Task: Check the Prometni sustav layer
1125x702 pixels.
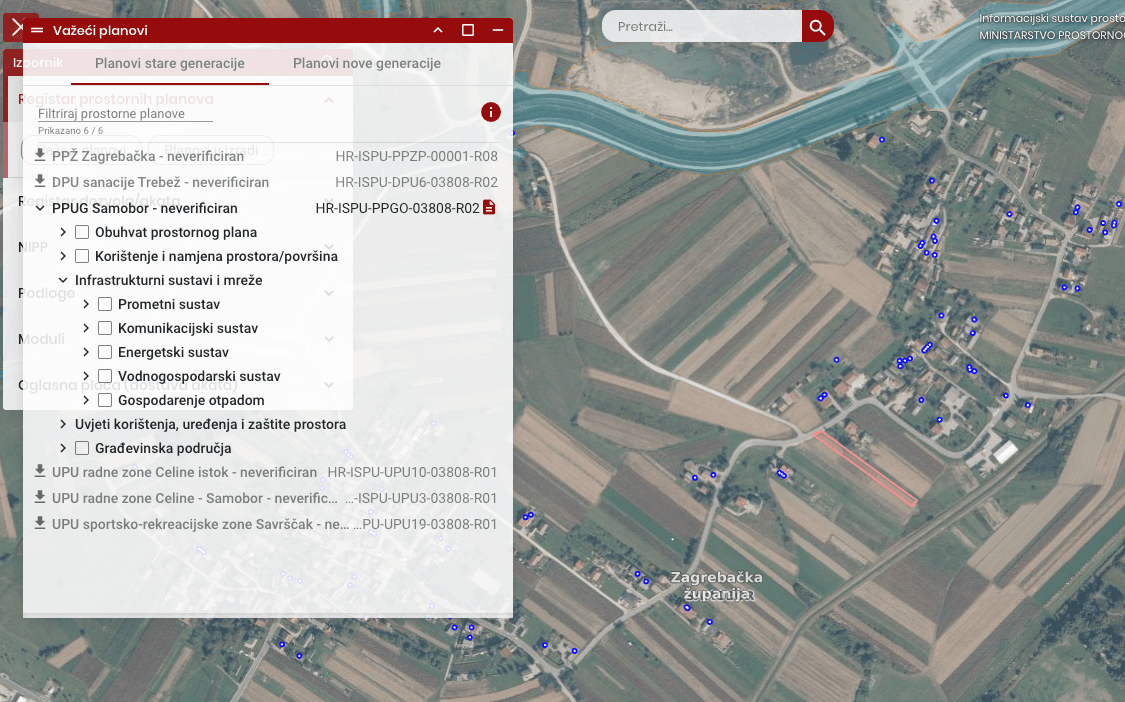Action: point(105,304)
